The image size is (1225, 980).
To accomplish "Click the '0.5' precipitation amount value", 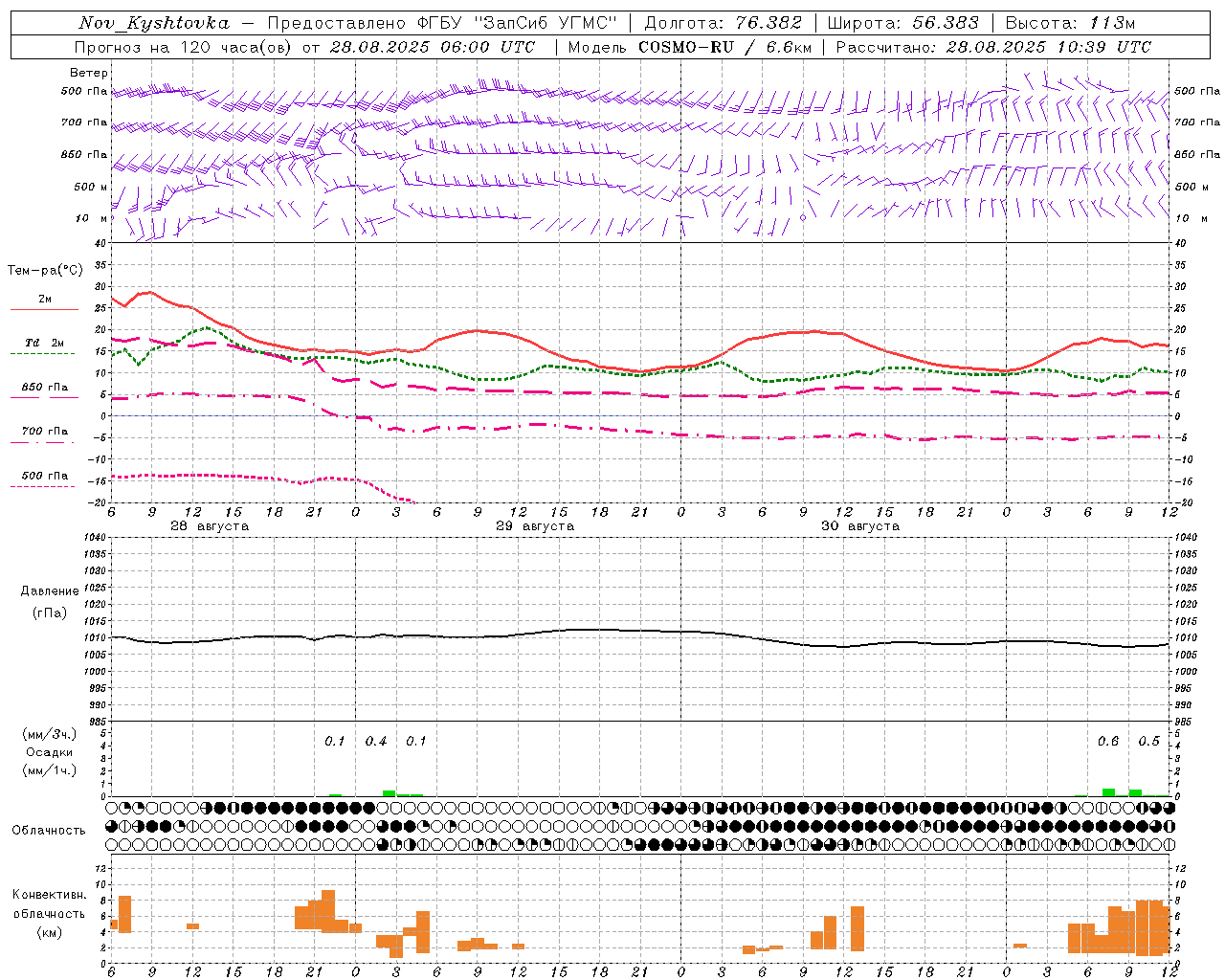I will [x=1148, y=742].
